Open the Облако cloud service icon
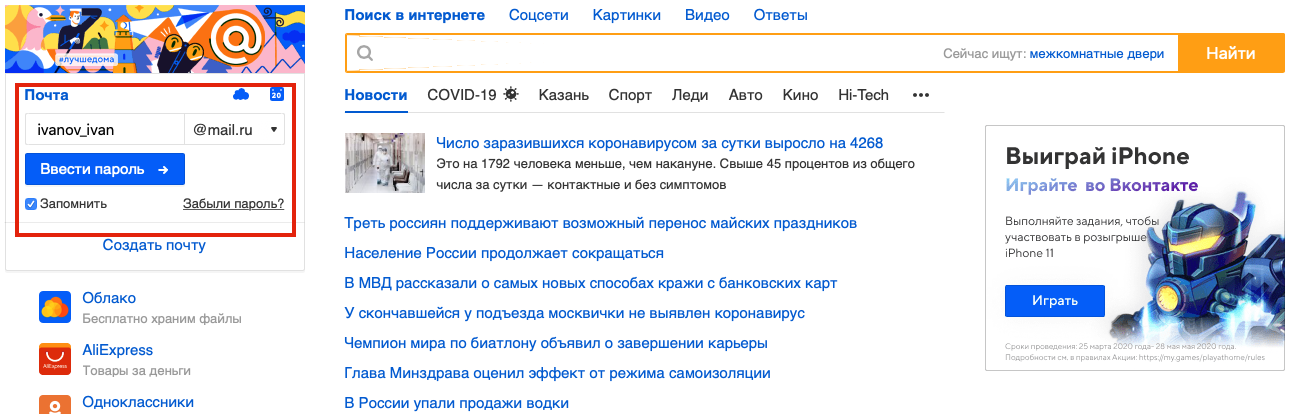The height and width of the screenshot is (414, 1294). (x=55, y=308)
